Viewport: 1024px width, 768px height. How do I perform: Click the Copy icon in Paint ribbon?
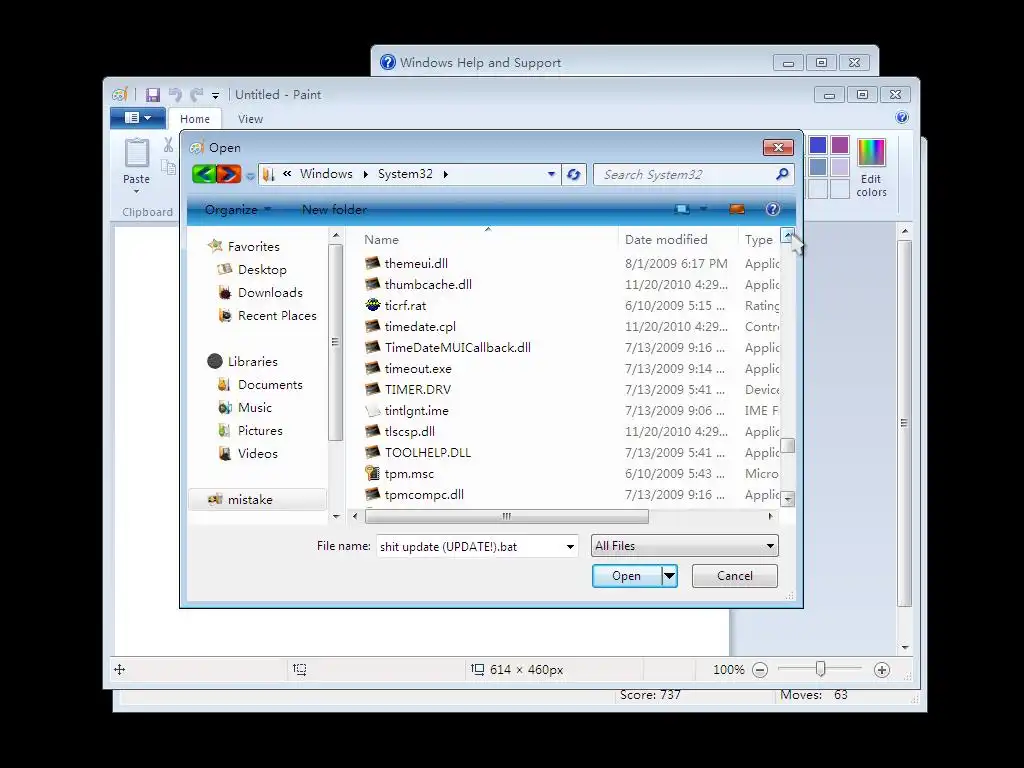pyautogui.click(x=168, y=167)
